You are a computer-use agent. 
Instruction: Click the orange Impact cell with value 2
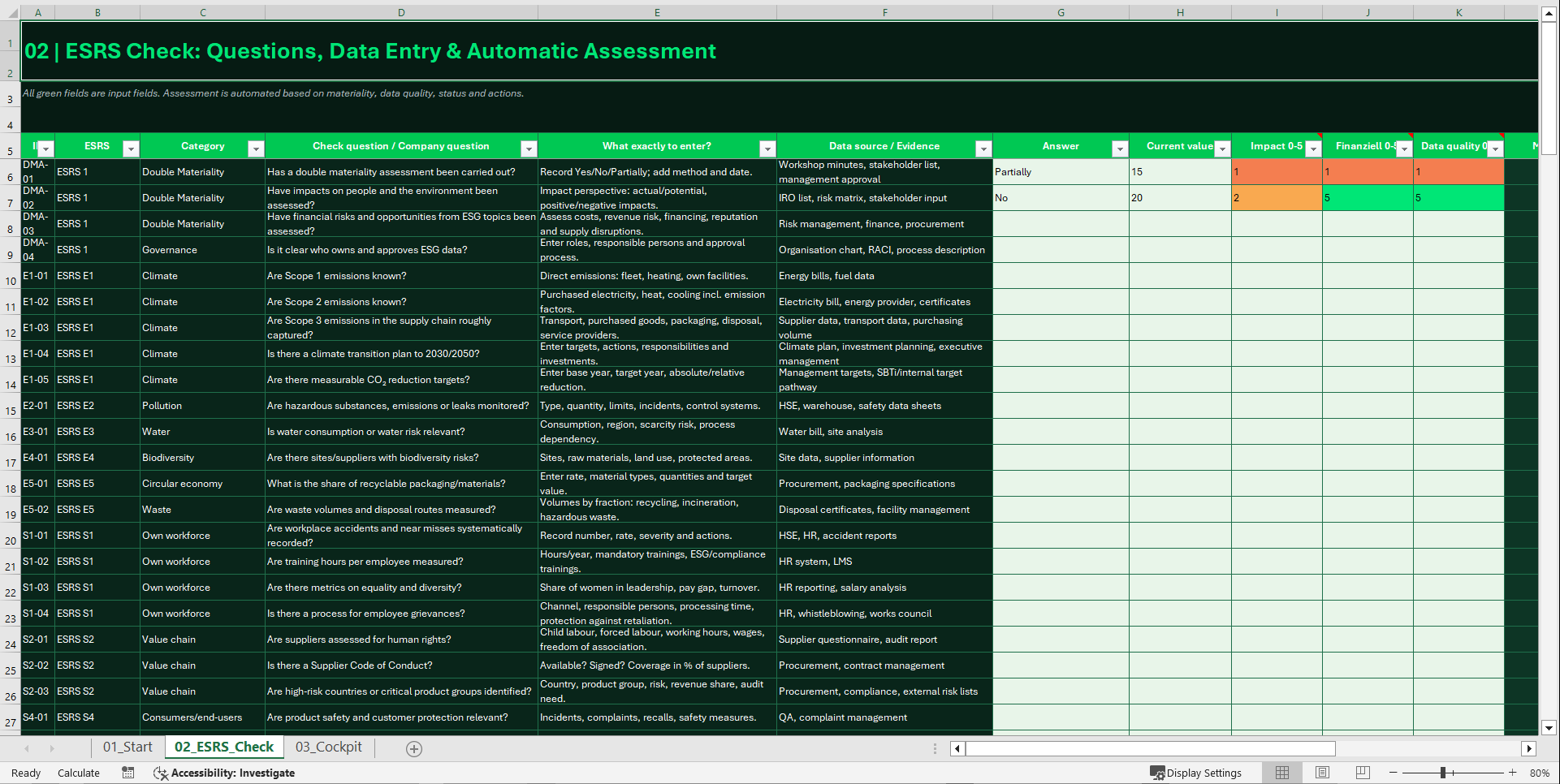click(1277, 198)
